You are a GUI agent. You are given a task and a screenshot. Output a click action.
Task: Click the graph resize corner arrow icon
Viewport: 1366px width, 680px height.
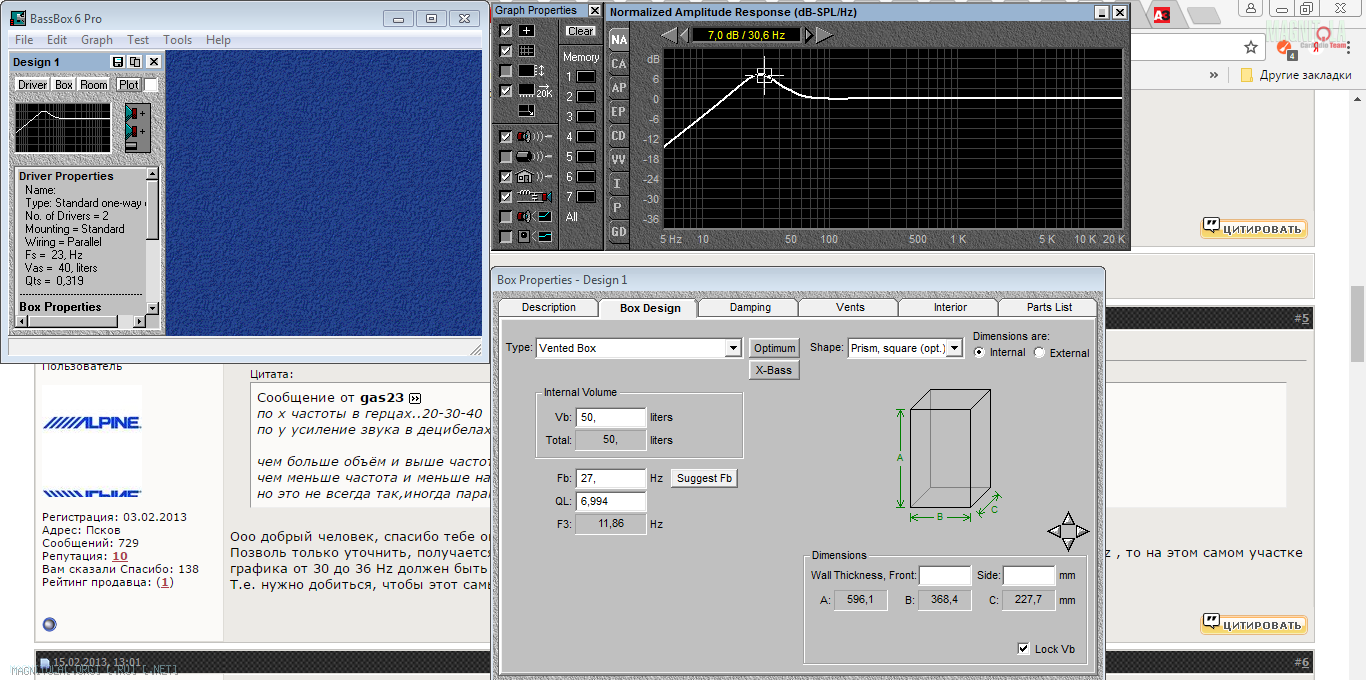[x=527, y=111]
